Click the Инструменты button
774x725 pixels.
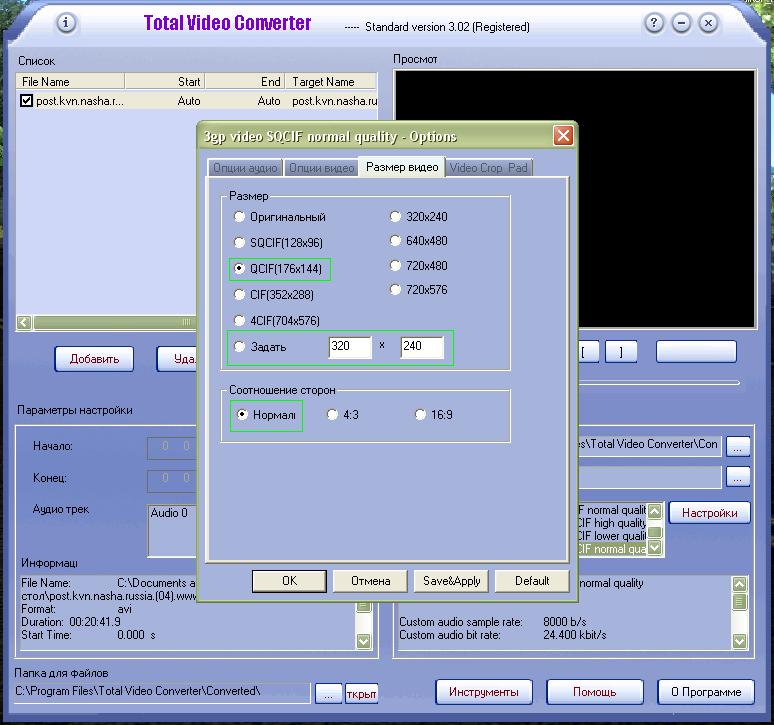click(484, 692)
